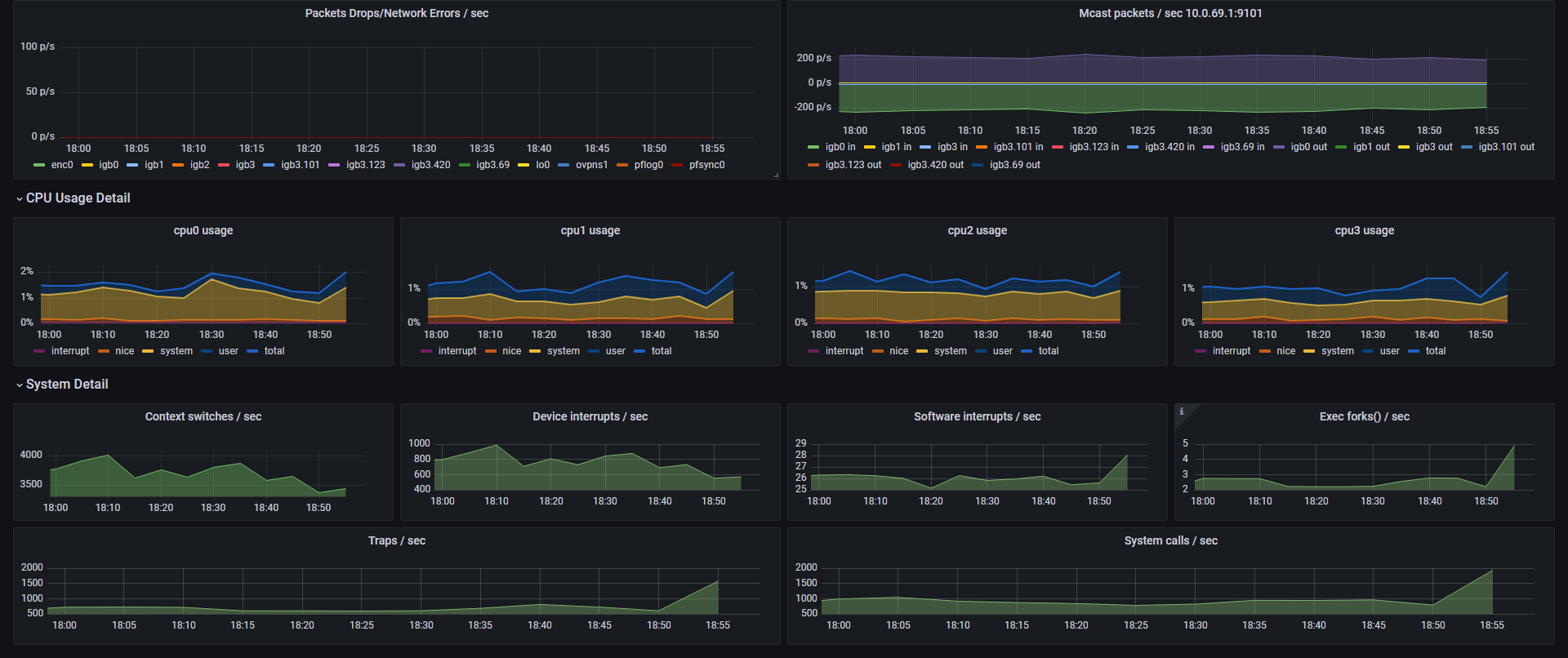Toggle total series in cpu0 usage legend
Viewport: 1568px width, 658px height.
[x=274, y=351]
